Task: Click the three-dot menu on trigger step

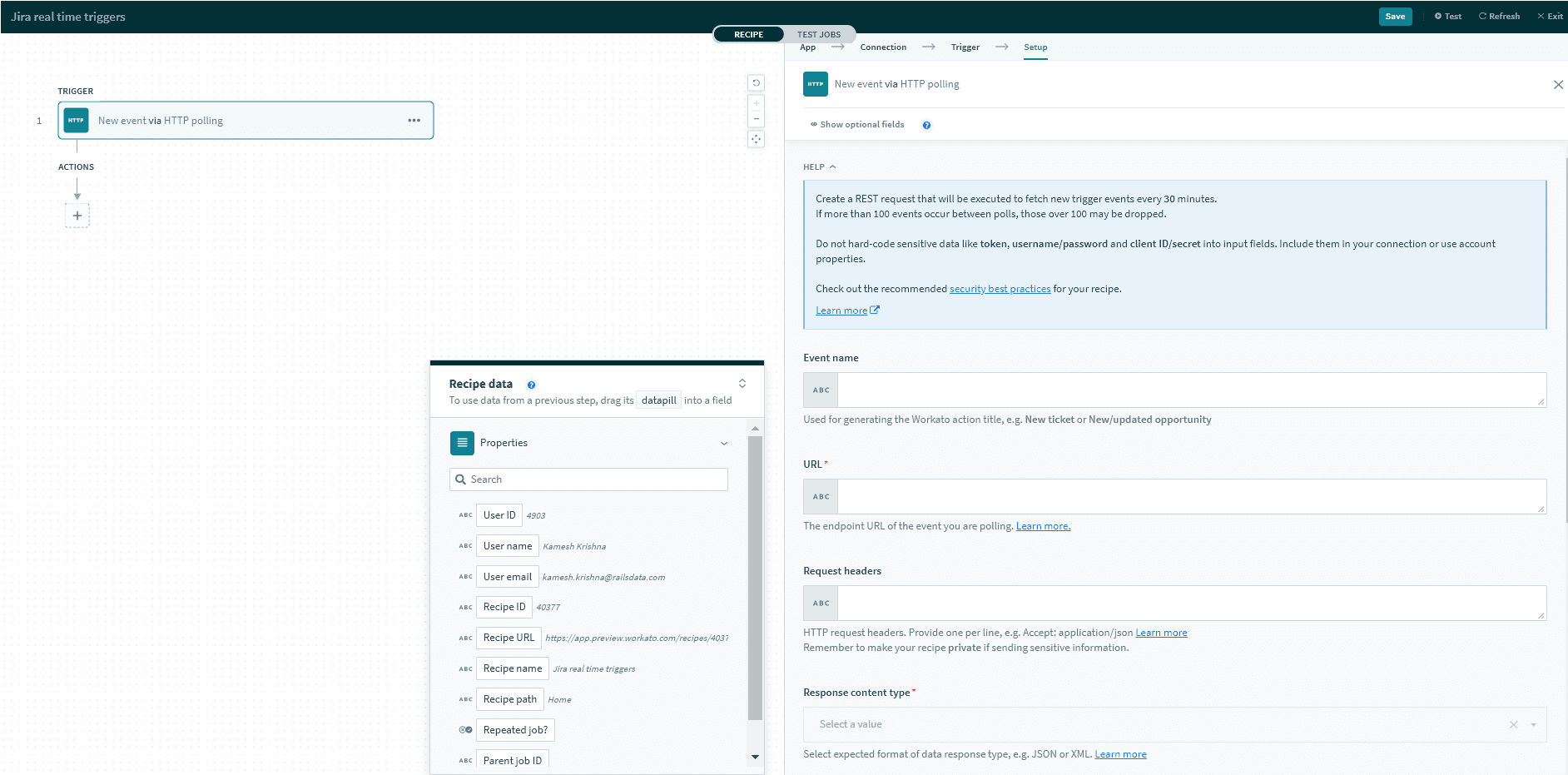Action: click(414, 121)
